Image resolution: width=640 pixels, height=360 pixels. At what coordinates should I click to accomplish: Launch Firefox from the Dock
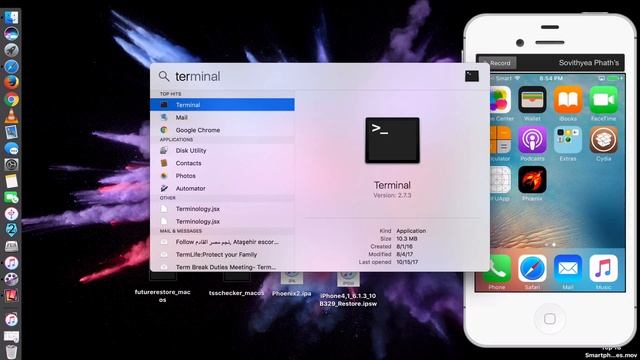pyautogui.click(x=11, y=82)
